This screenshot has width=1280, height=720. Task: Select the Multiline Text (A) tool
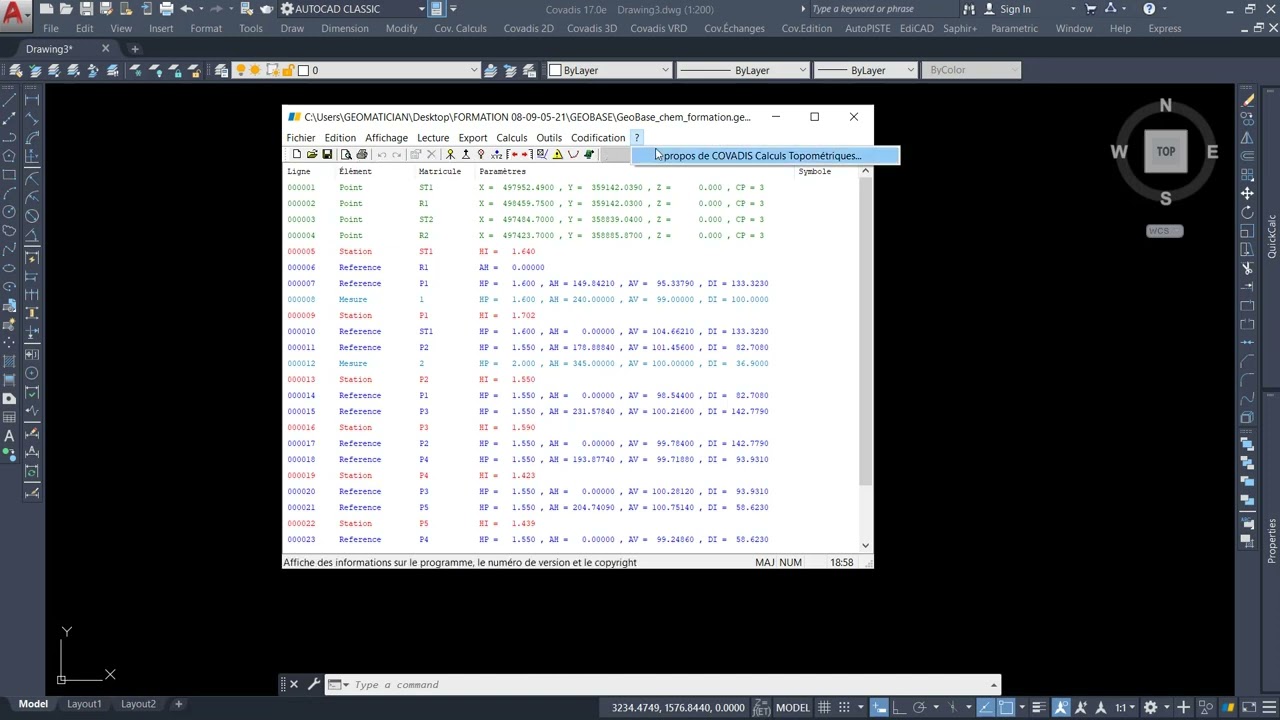9,435
